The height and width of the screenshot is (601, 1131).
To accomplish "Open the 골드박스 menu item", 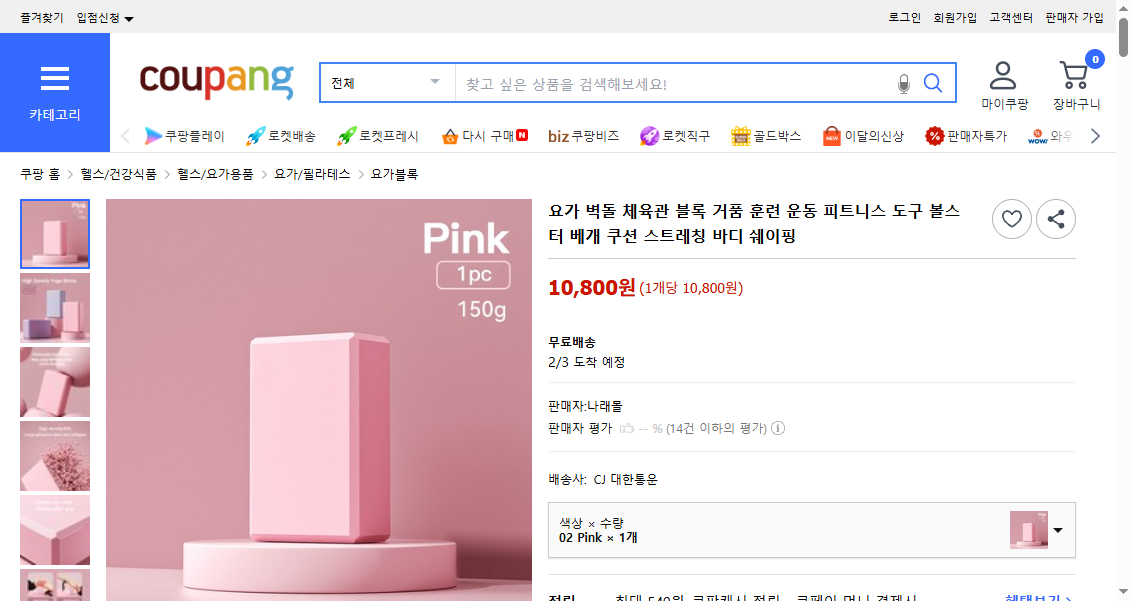I will (x=765, y=136).
